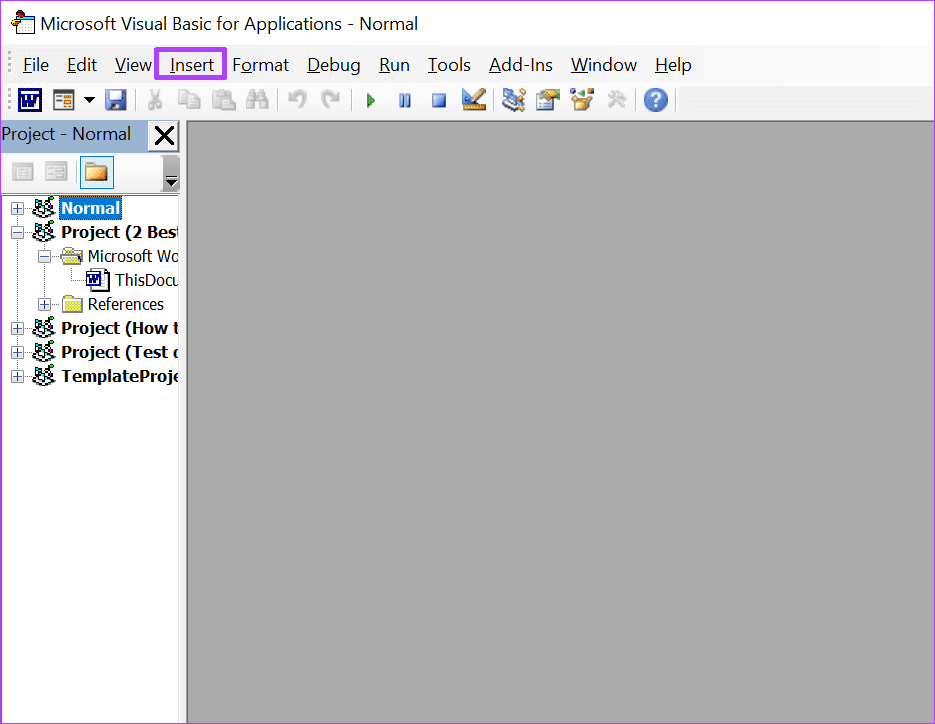Open the Run menu

(x=394, y=65)
